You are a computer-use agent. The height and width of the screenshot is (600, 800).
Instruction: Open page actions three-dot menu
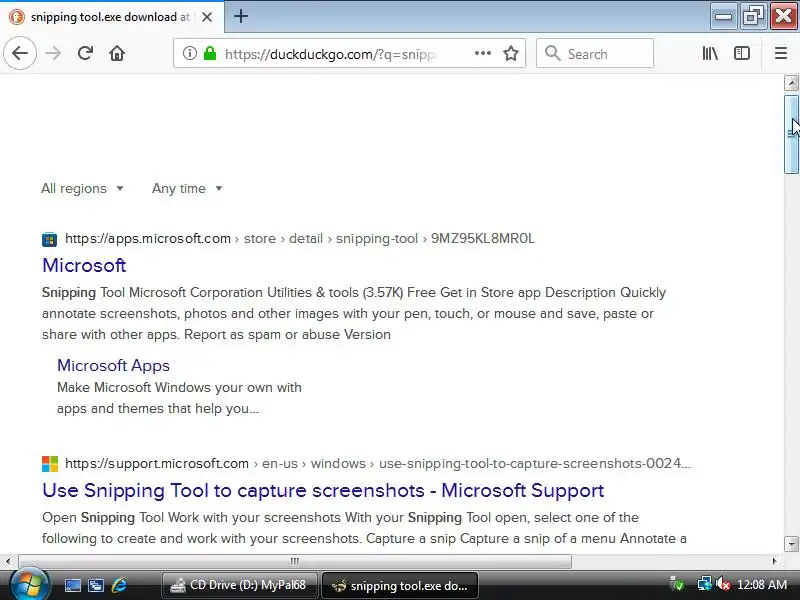pyautogui.click(x=483, y=53)
